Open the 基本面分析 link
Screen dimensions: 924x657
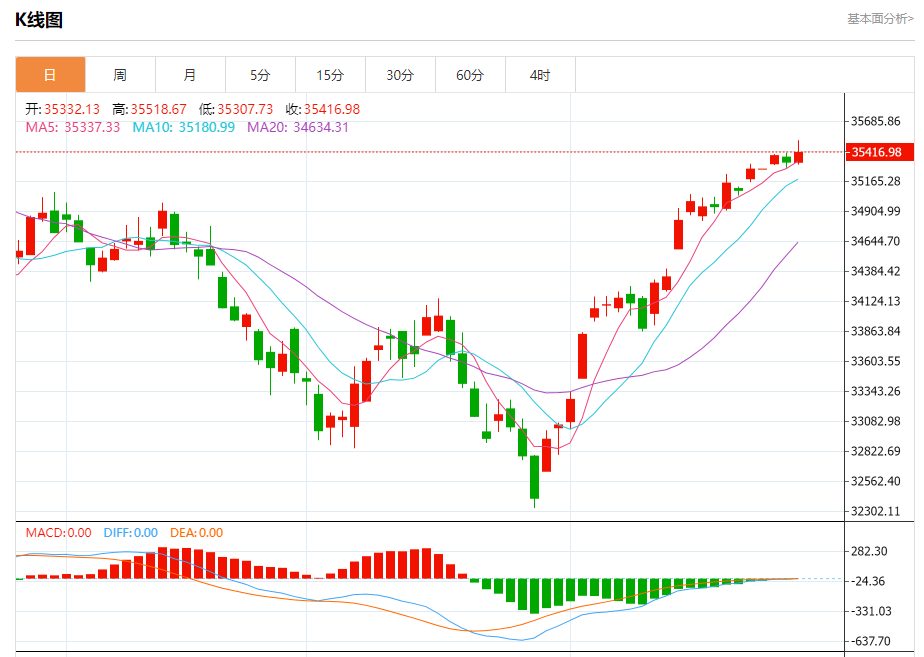[x=880, y=19]
